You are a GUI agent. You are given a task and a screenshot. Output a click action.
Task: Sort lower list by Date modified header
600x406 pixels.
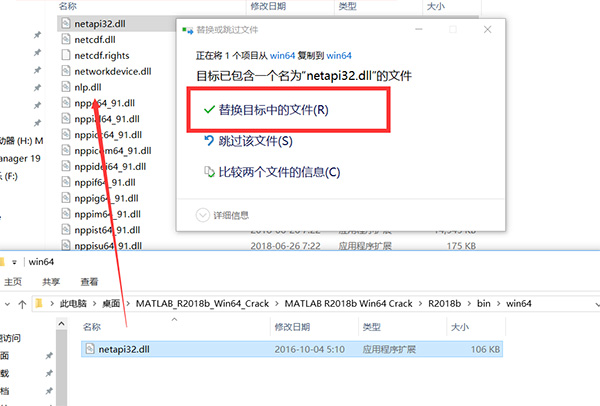point(292,327)
